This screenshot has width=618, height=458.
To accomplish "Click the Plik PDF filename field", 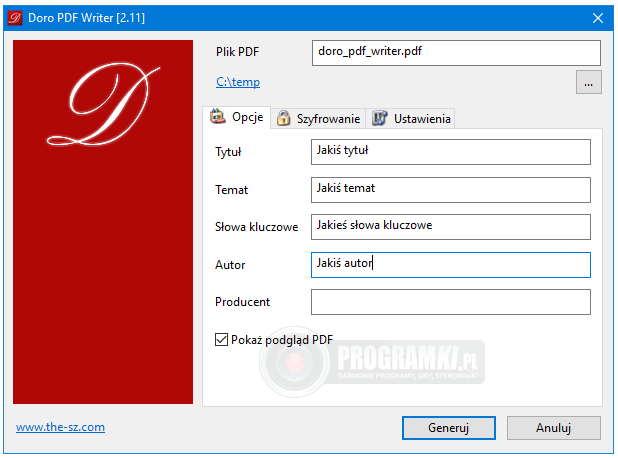I will click(456, 53).
